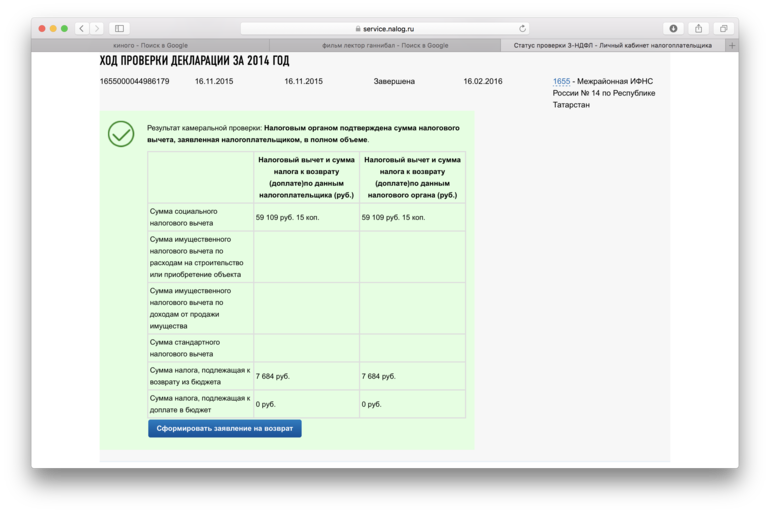The image size is (770, 513).
Task: Click the 'Завершена' status text
Action: pos(394,81)
